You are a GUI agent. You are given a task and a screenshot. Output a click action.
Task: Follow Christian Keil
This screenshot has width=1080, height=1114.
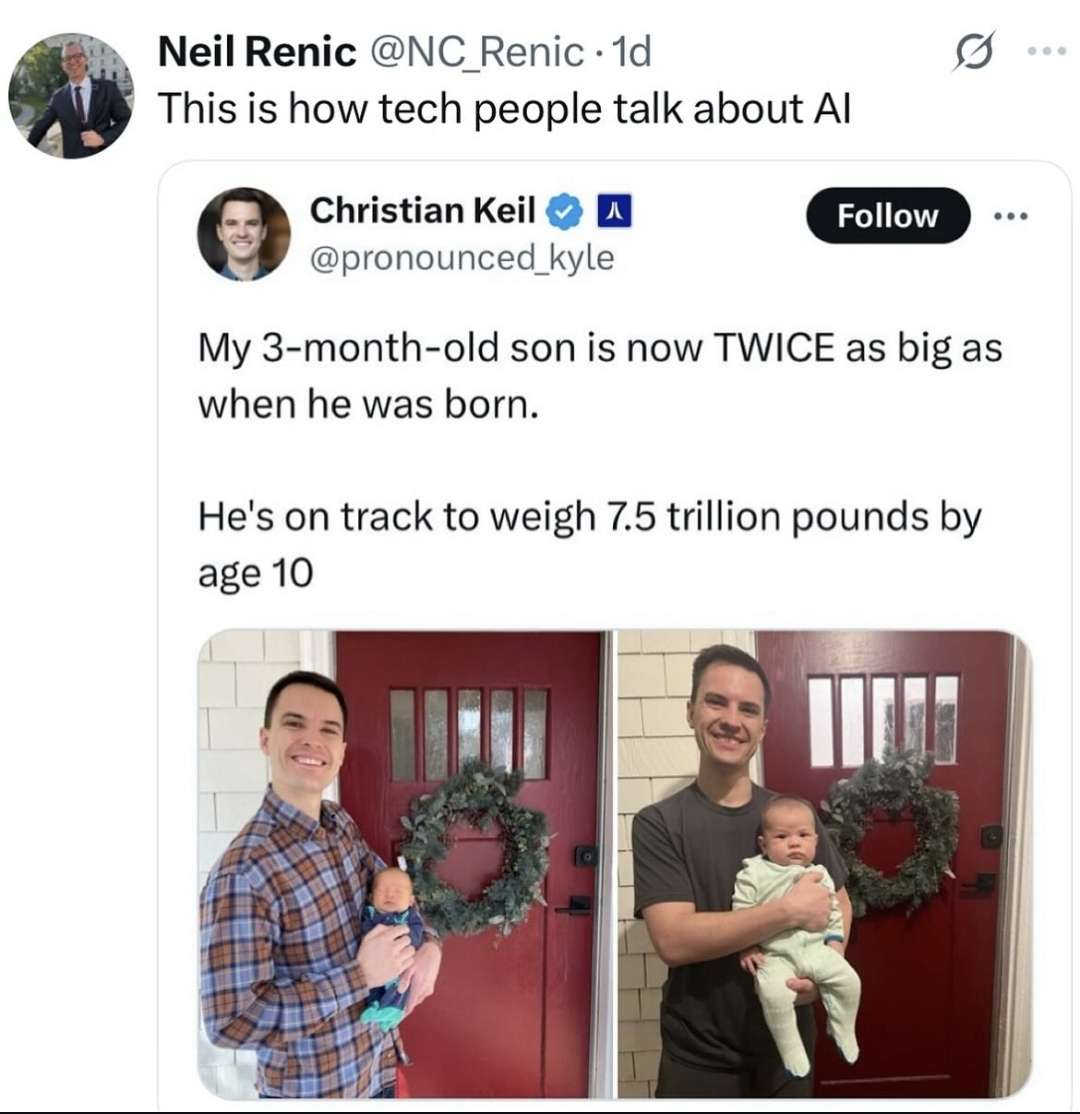[x=888, y=216]
